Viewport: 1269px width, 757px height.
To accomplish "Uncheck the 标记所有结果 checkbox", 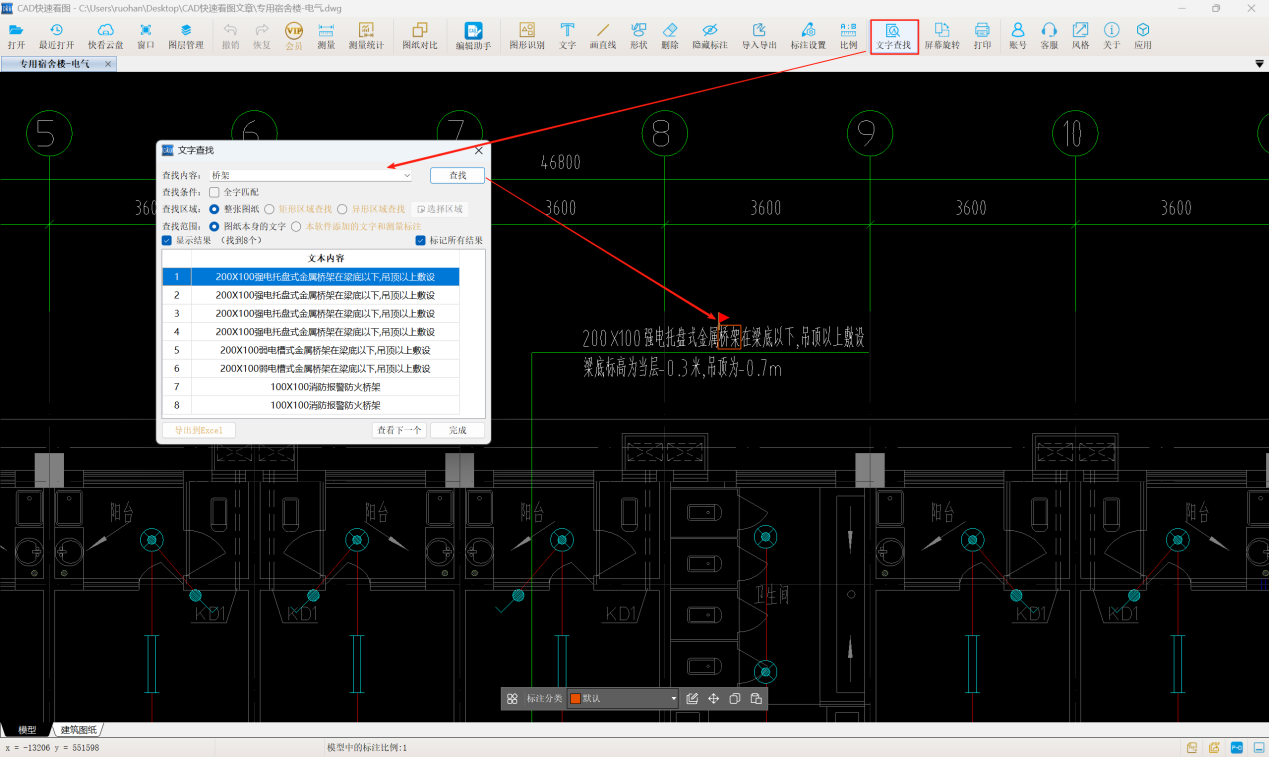I will click(421, 241).
